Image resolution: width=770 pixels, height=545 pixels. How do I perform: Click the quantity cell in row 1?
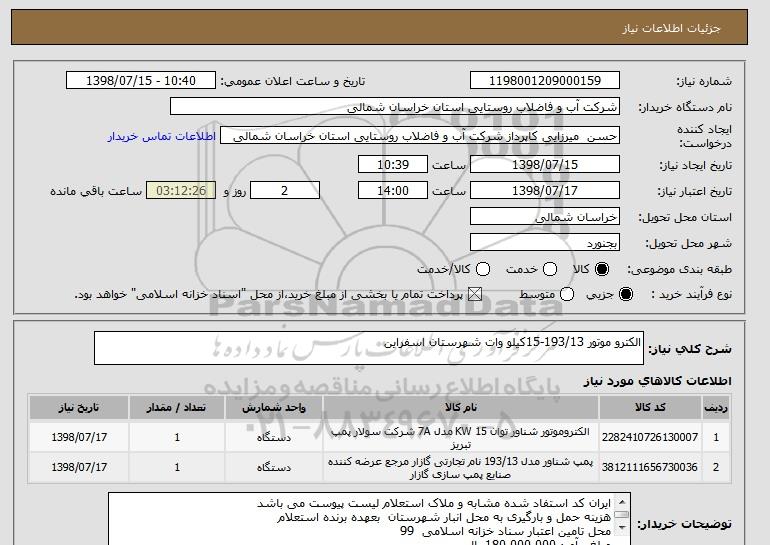(x=177, y=437)
